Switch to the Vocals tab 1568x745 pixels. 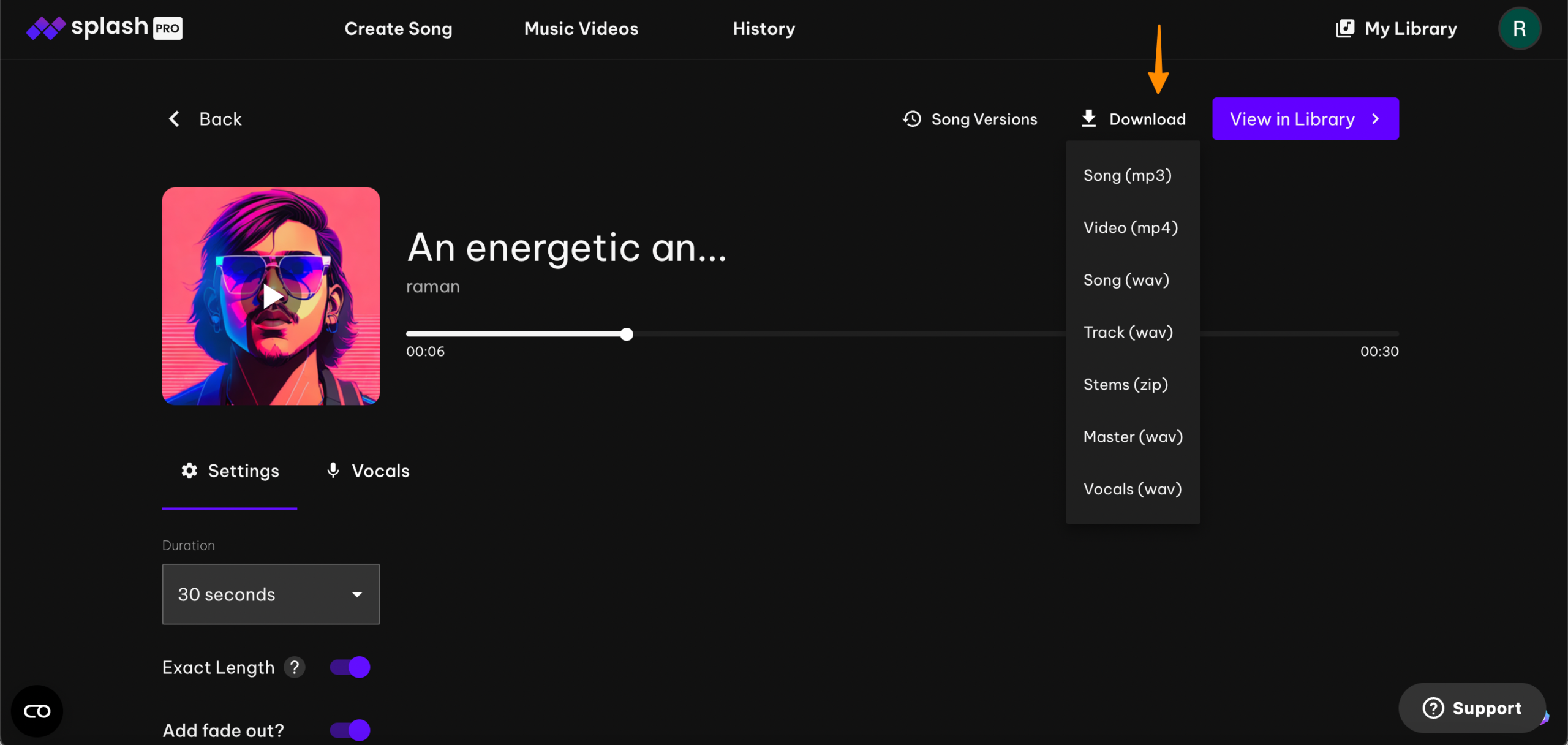pos(367,471)
